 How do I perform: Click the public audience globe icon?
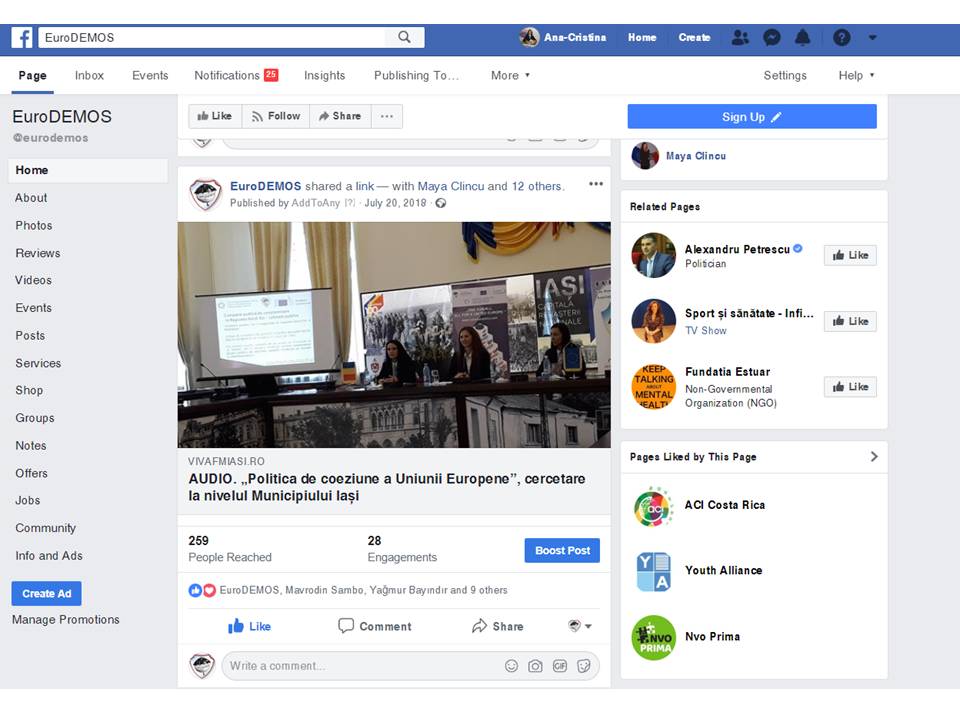pyautogui.click(x=441, y=203)
